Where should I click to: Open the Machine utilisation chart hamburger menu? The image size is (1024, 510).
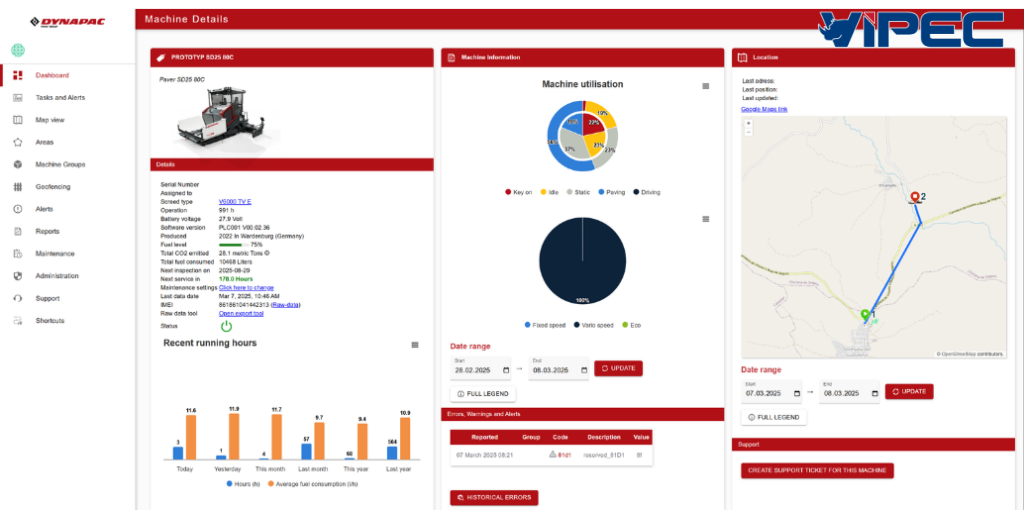(705, 86)
